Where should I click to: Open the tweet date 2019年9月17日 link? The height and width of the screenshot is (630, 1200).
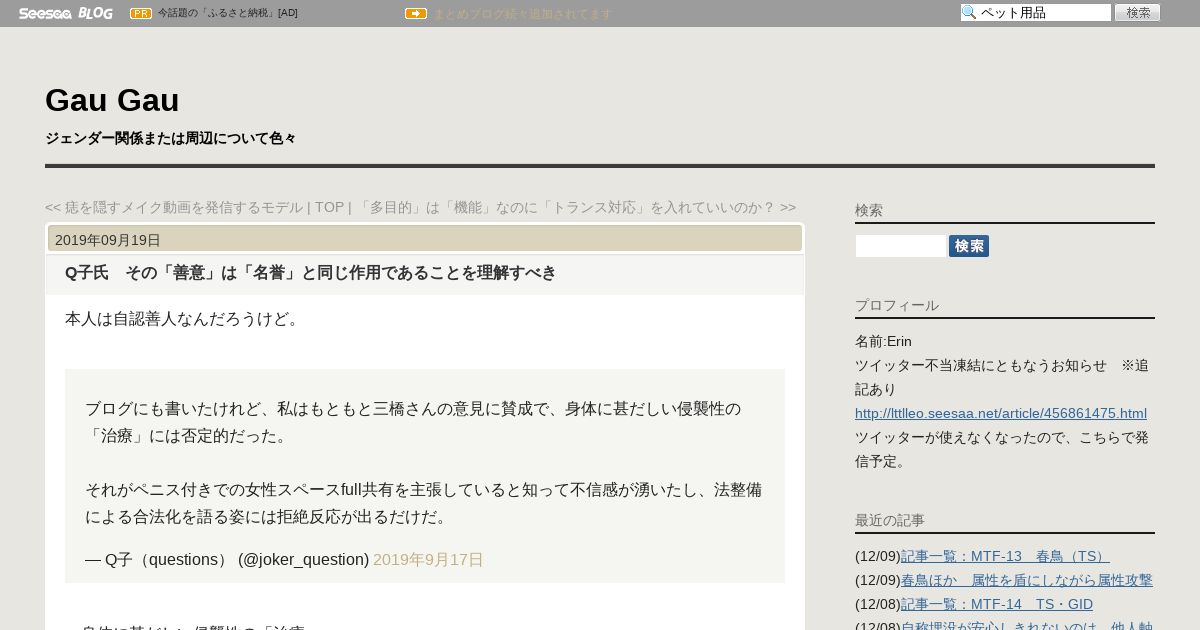pyautogui.click(x=428, y=560)
